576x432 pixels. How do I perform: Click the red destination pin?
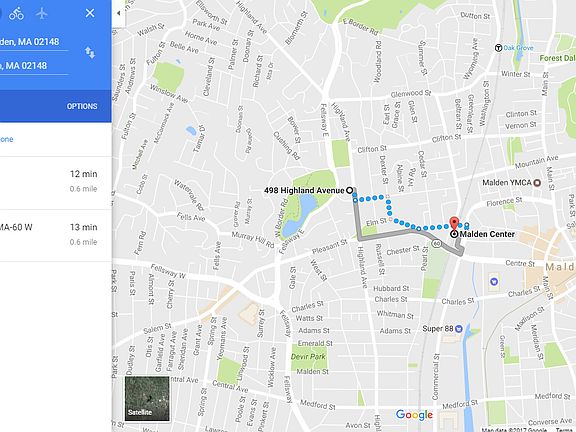coord(454,223)
